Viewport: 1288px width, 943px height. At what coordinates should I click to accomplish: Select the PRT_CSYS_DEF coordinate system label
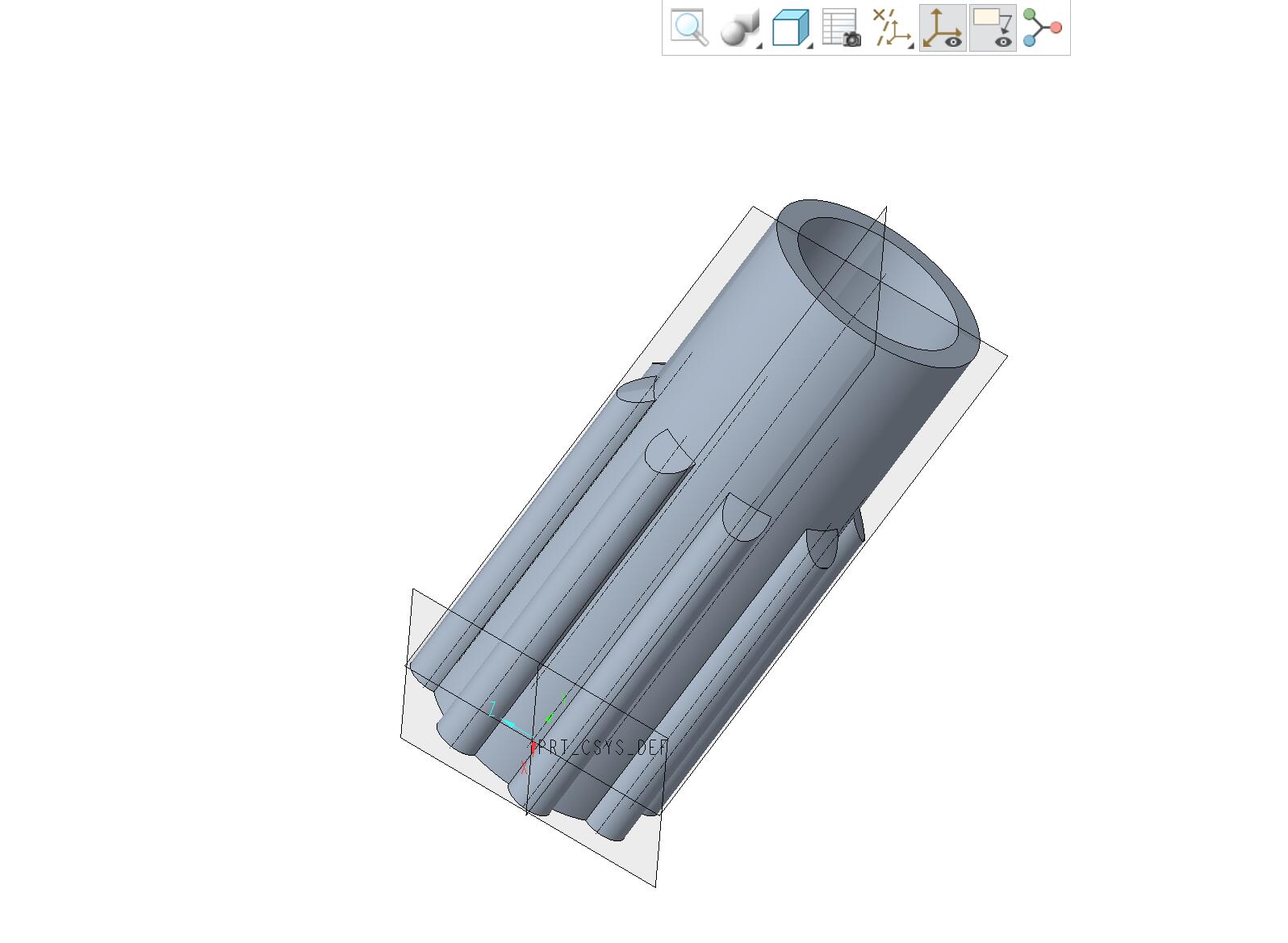click(x=603, y=748)
